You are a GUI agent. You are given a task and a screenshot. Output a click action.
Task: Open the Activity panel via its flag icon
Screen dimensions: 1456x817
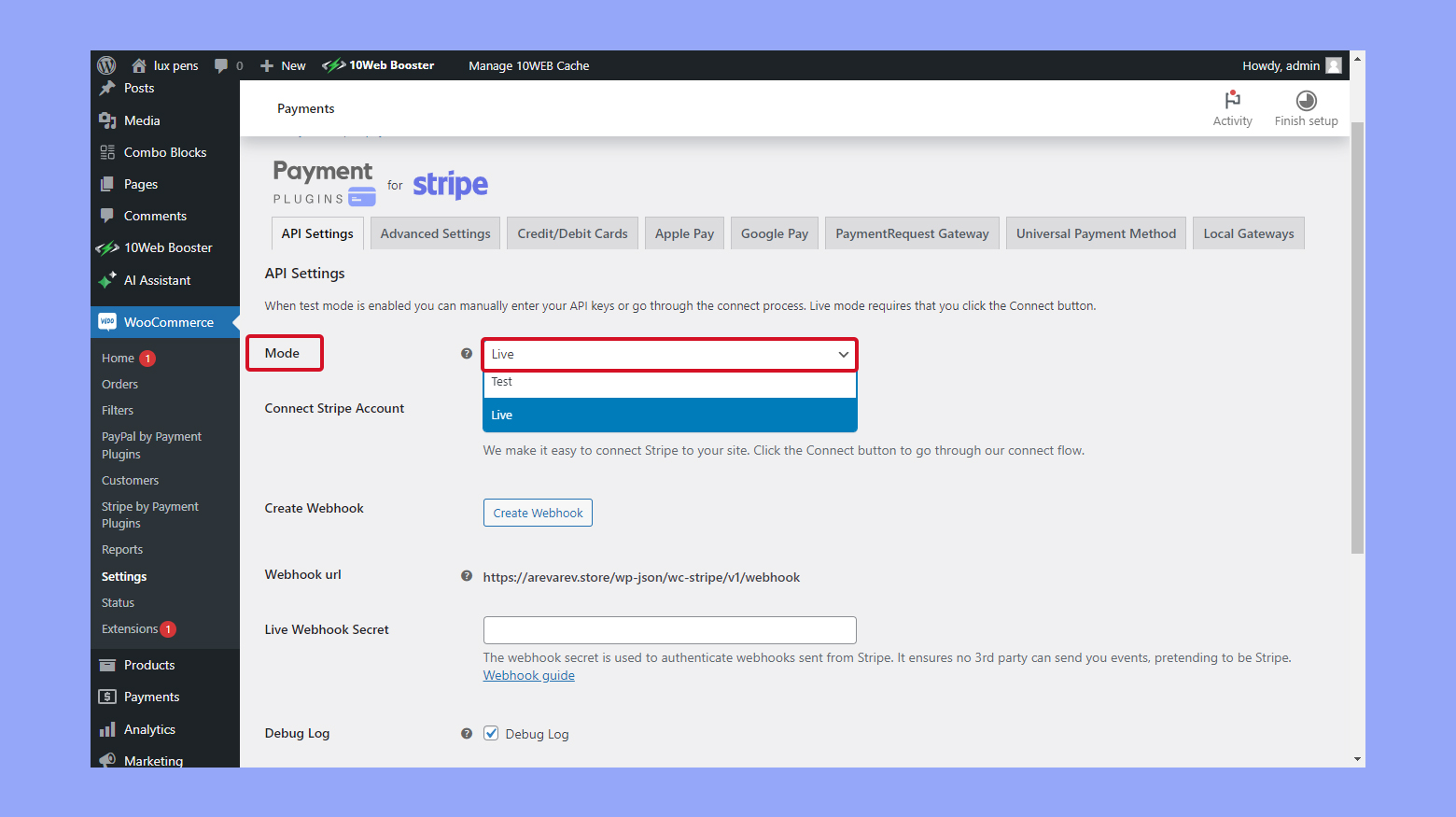(1232, 101)
